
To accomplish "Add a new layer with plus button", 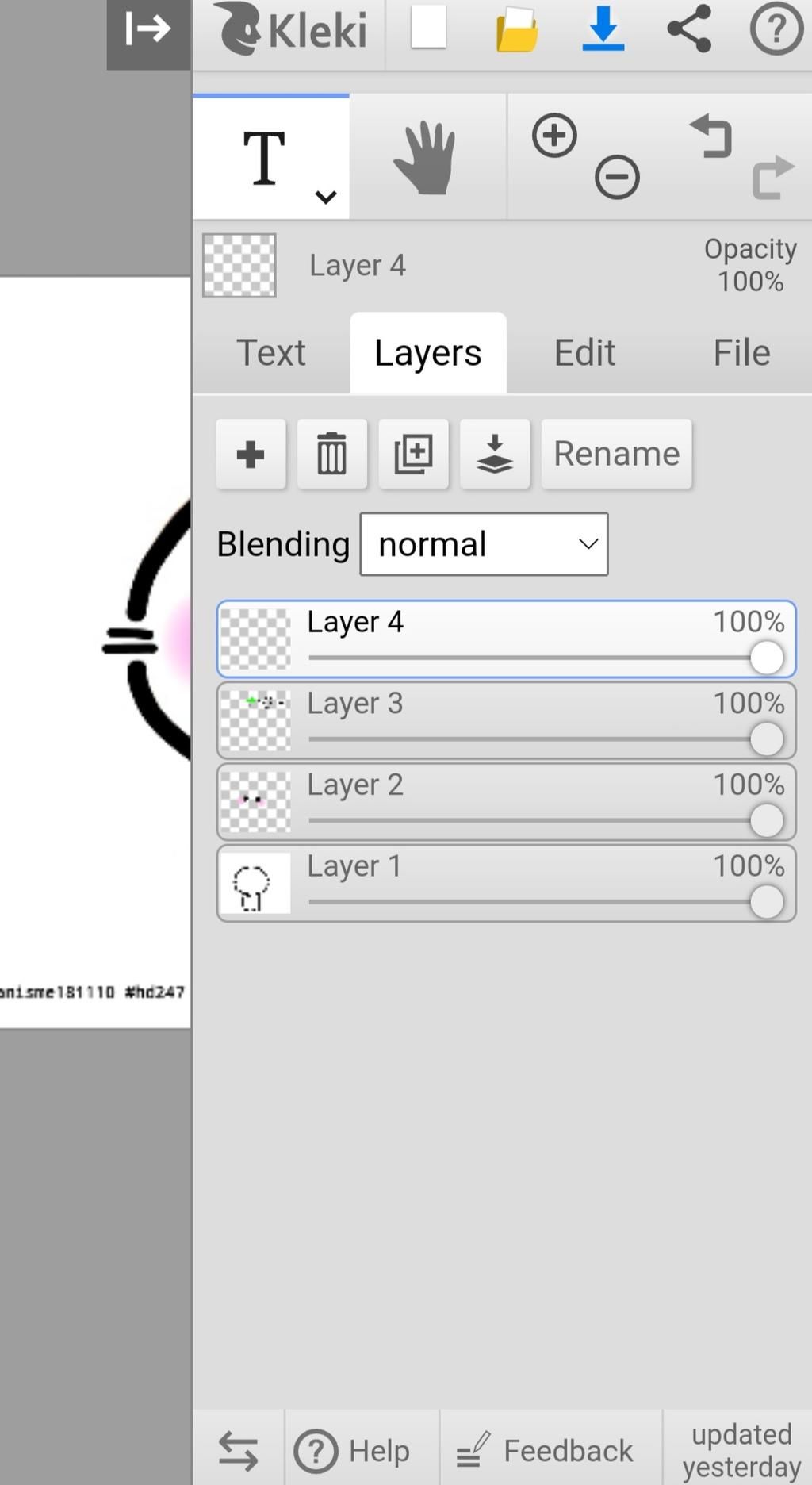I will (x=251, y=454).
